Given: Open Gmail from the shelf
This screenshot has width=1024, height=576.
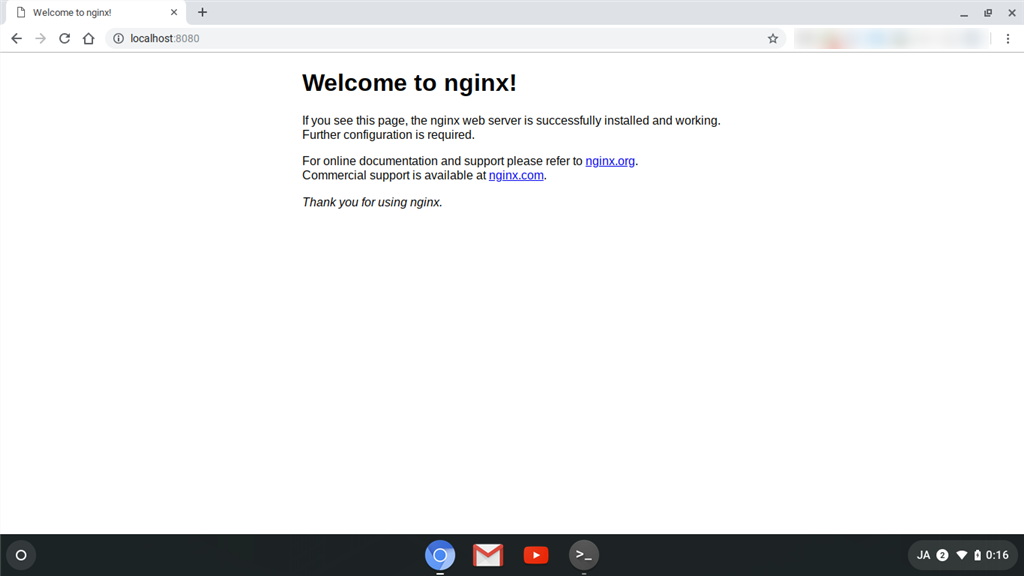Looking at the screenshot, I should coord(488,555).
